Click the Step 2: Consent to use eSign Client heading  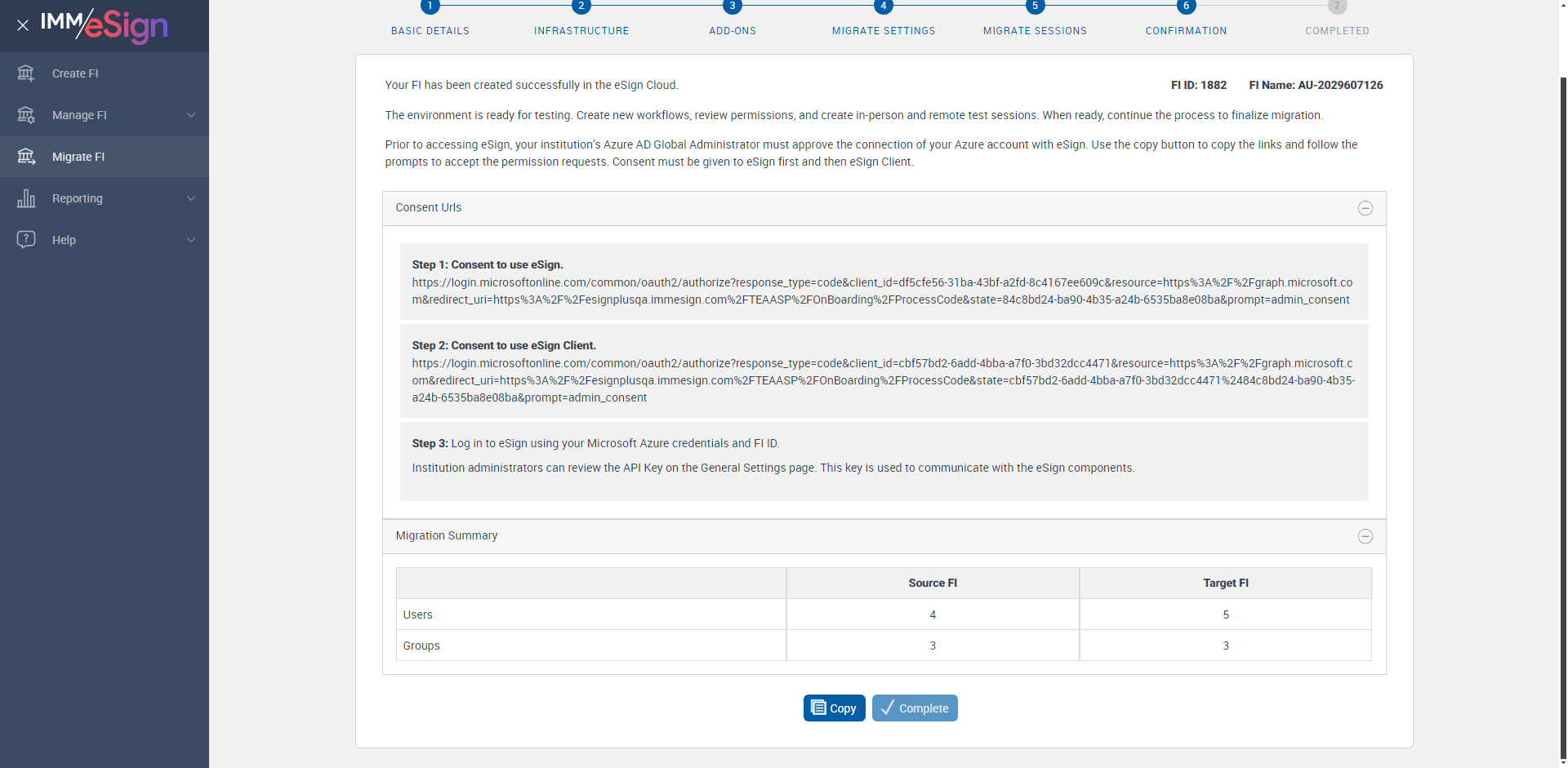coord(504,345)
